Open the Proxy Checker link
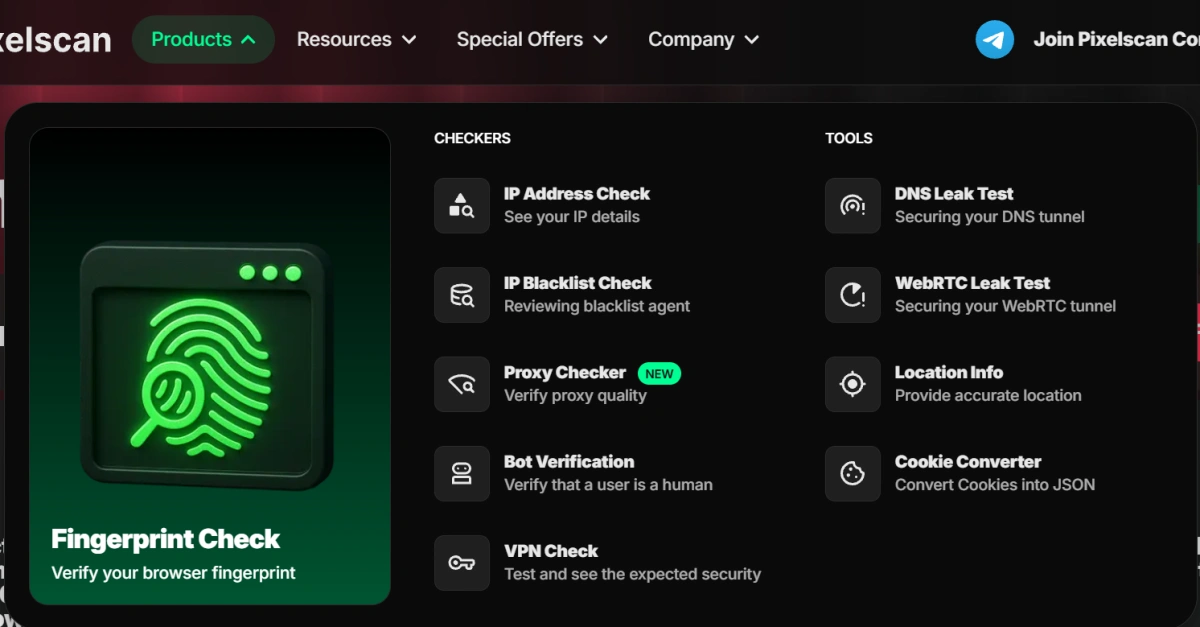 tap(565, 372)
